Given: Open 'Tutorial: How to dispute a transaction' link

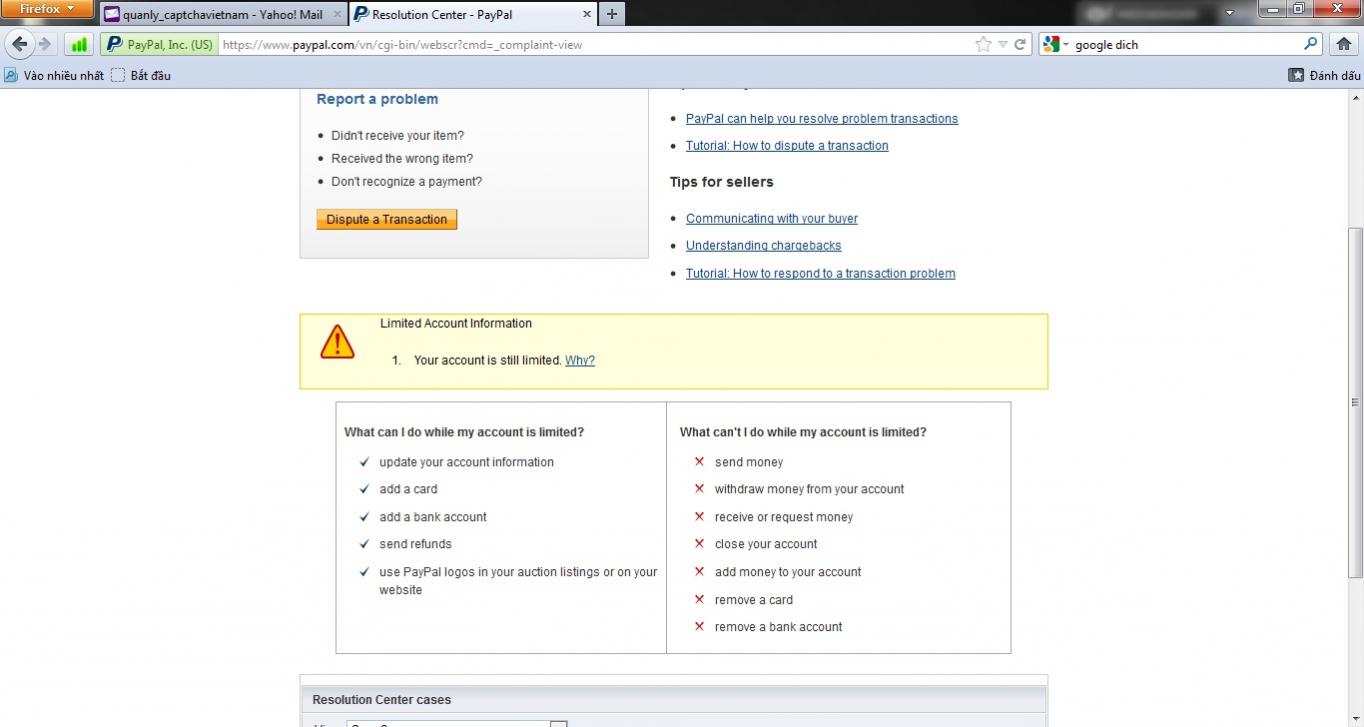Looking at the screenshot, I should tap(787, 146).
